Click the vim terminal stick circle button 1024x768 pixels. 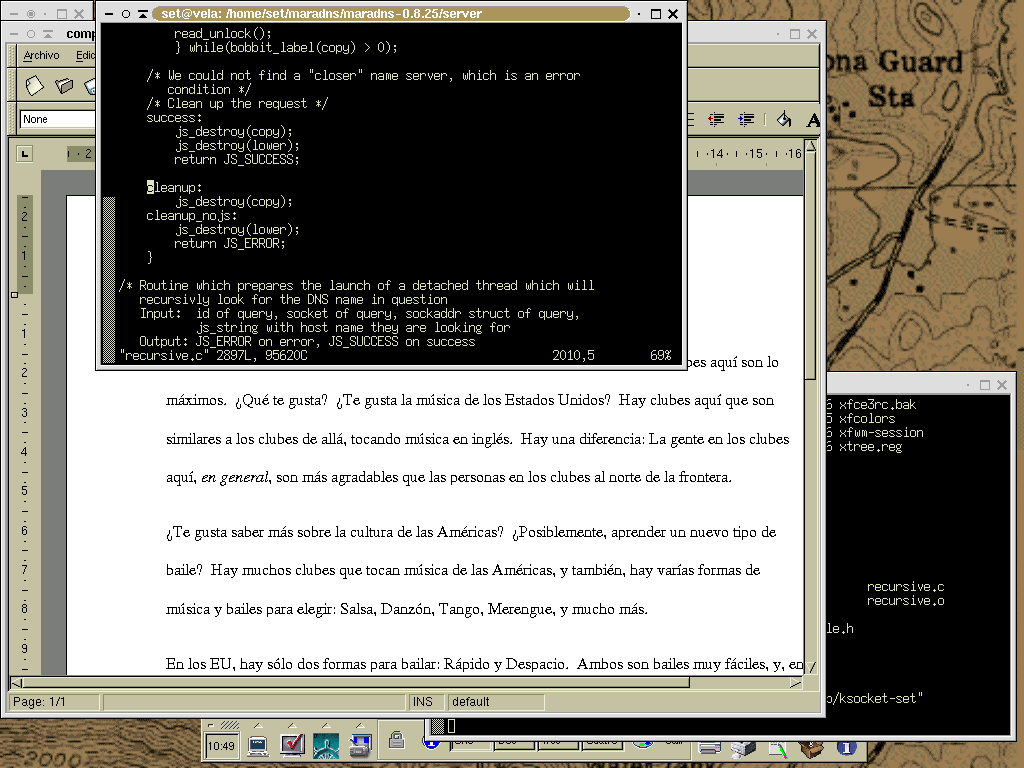click(126, 14)
